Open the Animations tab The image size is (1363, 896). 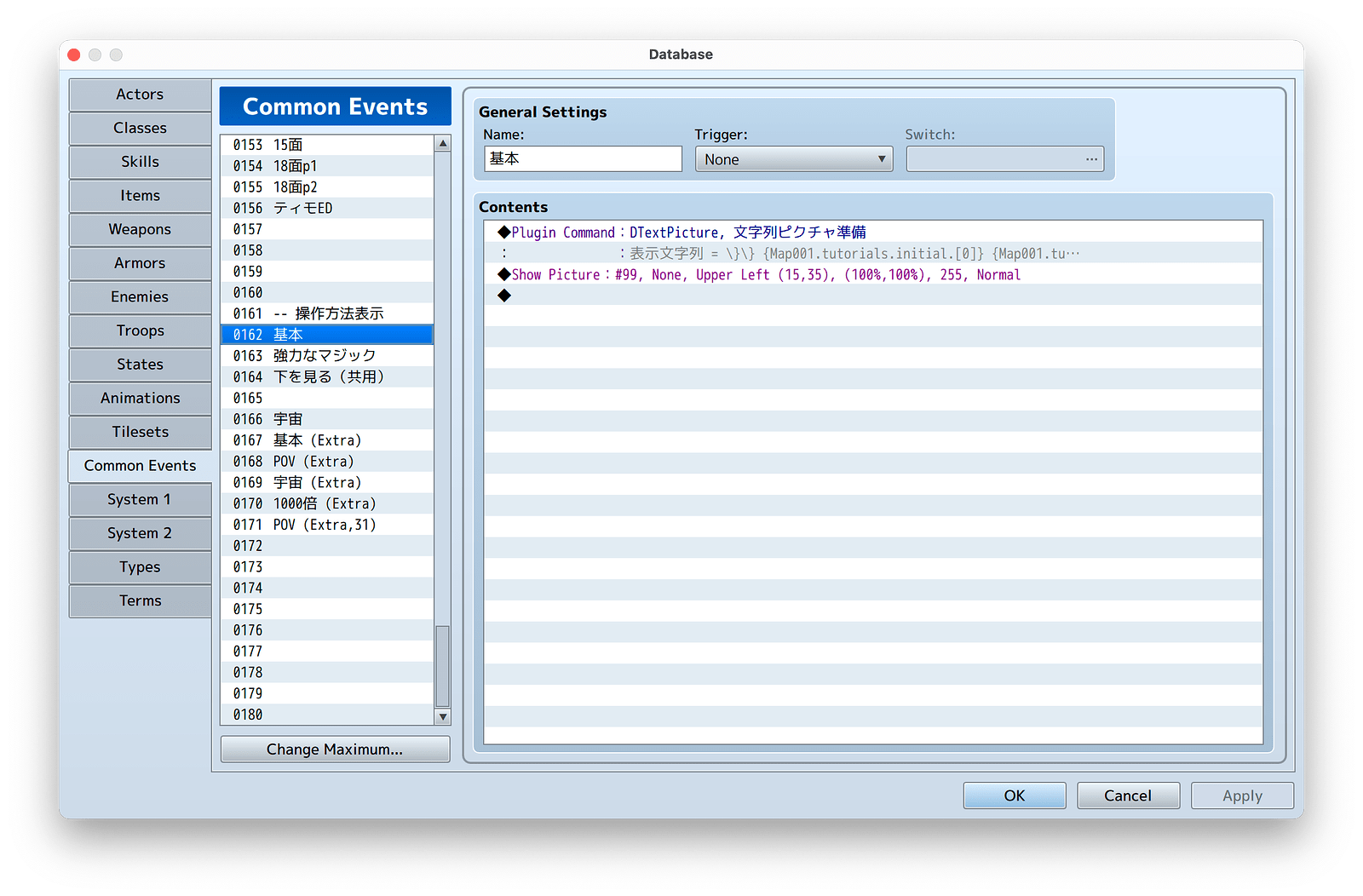pyautogui.click(x=140, y=399)
